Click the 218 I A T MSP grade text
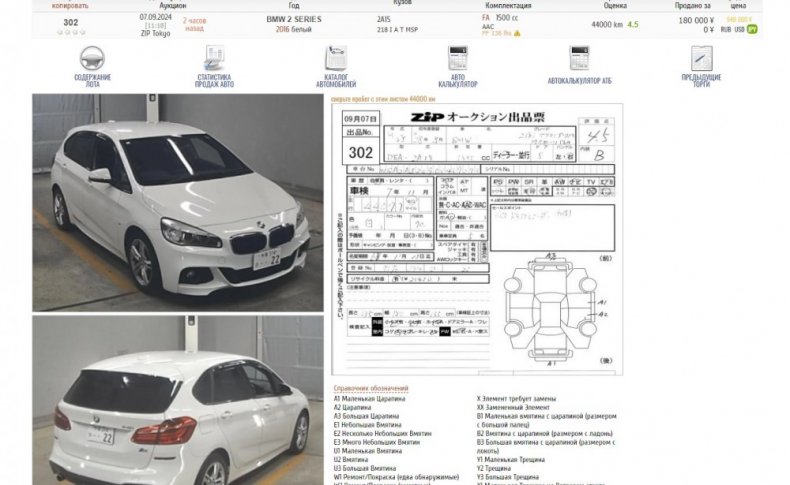This screenshot has width=790, height=485. point(398,30)
